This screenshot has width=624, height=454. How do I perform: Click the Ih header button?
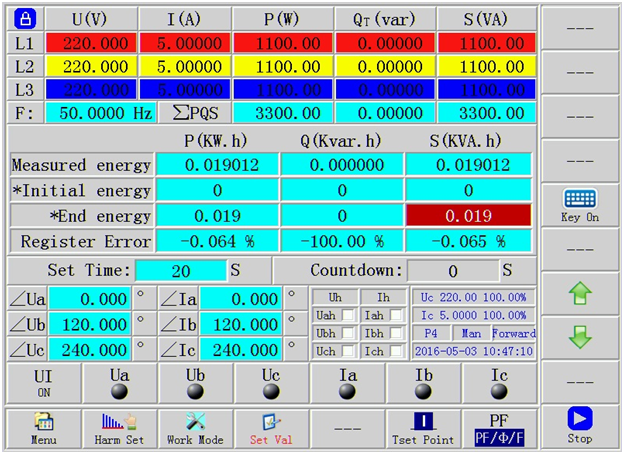383,298
